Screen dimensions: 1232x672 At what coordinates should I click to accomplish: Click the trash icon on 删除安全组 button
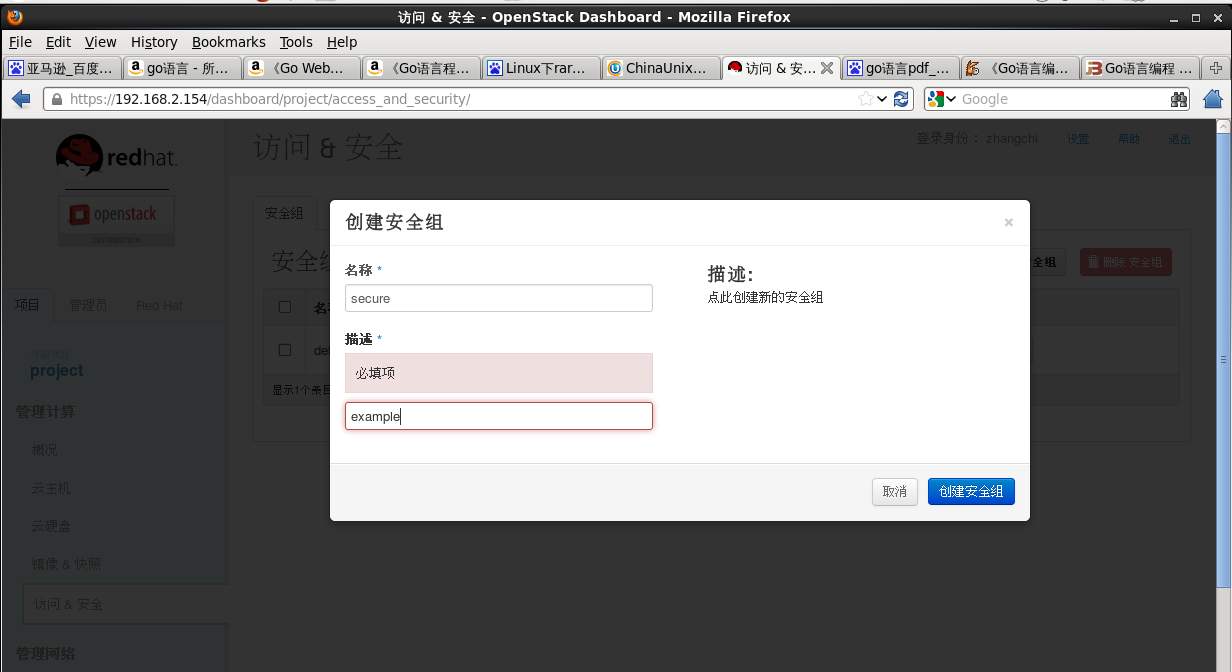[1093, 261]
